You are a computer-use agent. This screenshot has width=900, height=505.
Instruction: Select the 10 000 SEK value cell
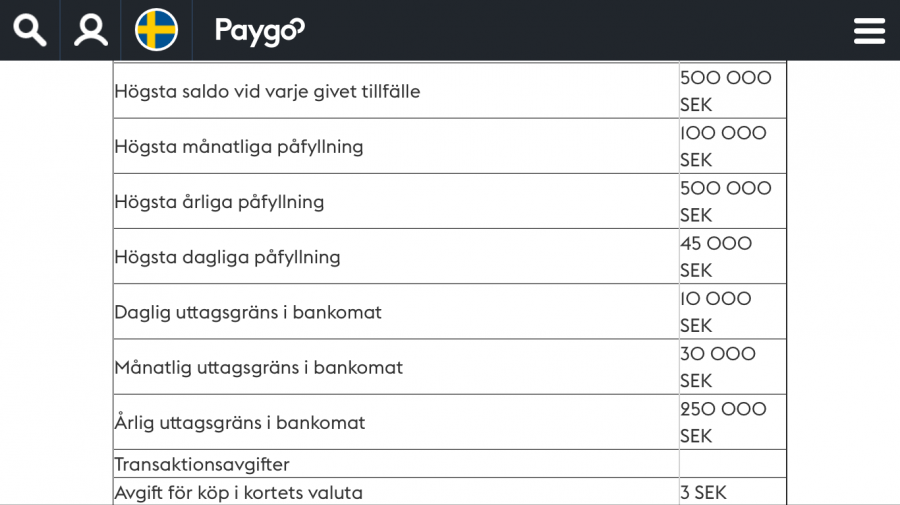pyautogui.click(x=716, y=312)
